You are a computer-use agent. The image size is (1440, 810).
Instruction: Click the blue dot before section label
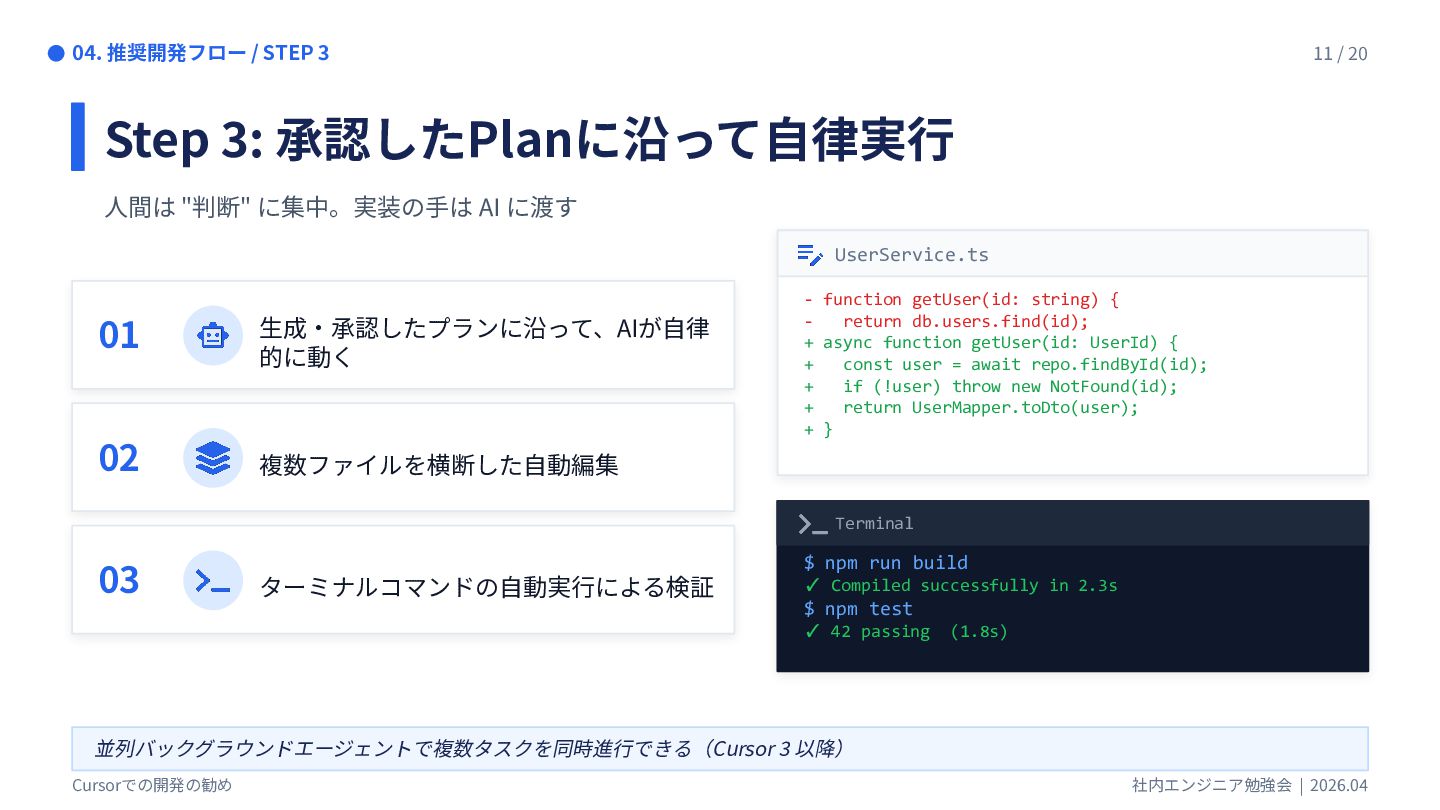[x=56, y=53]
